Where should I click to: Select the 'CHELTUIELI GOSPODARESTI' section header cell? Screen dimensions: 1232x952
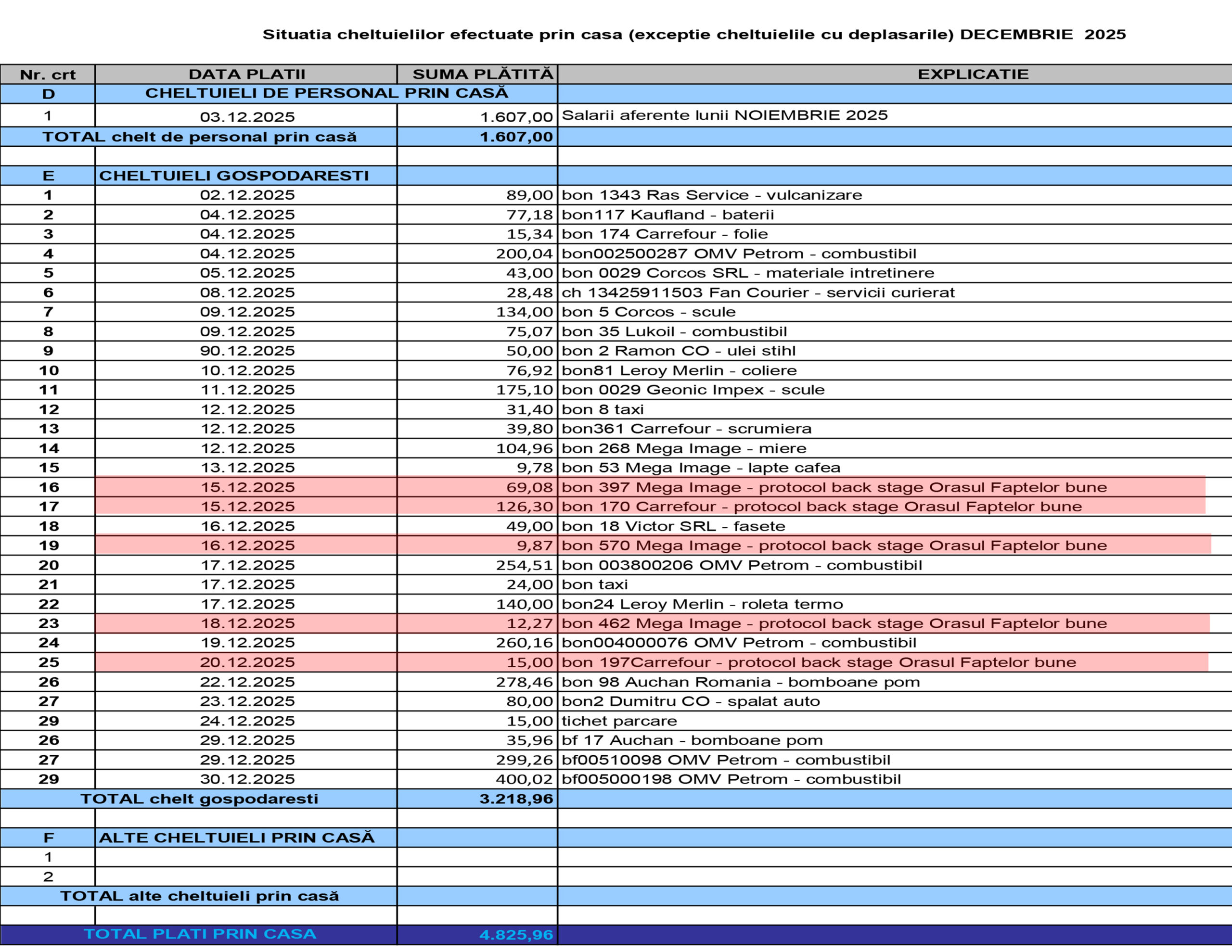point(233,176)
